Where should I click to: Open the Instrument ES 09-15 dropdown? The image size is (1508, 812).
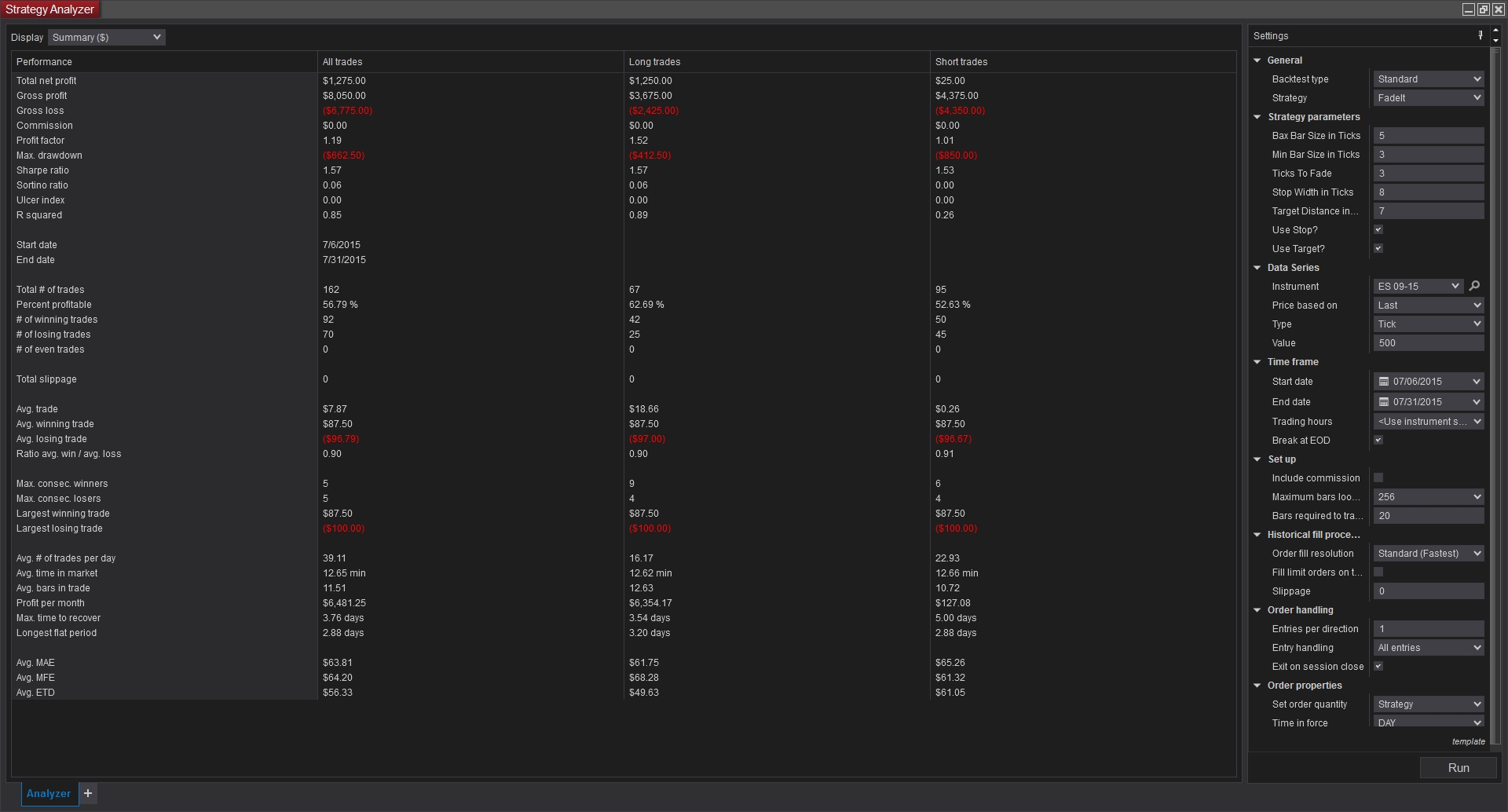(x=1418, y=287)
